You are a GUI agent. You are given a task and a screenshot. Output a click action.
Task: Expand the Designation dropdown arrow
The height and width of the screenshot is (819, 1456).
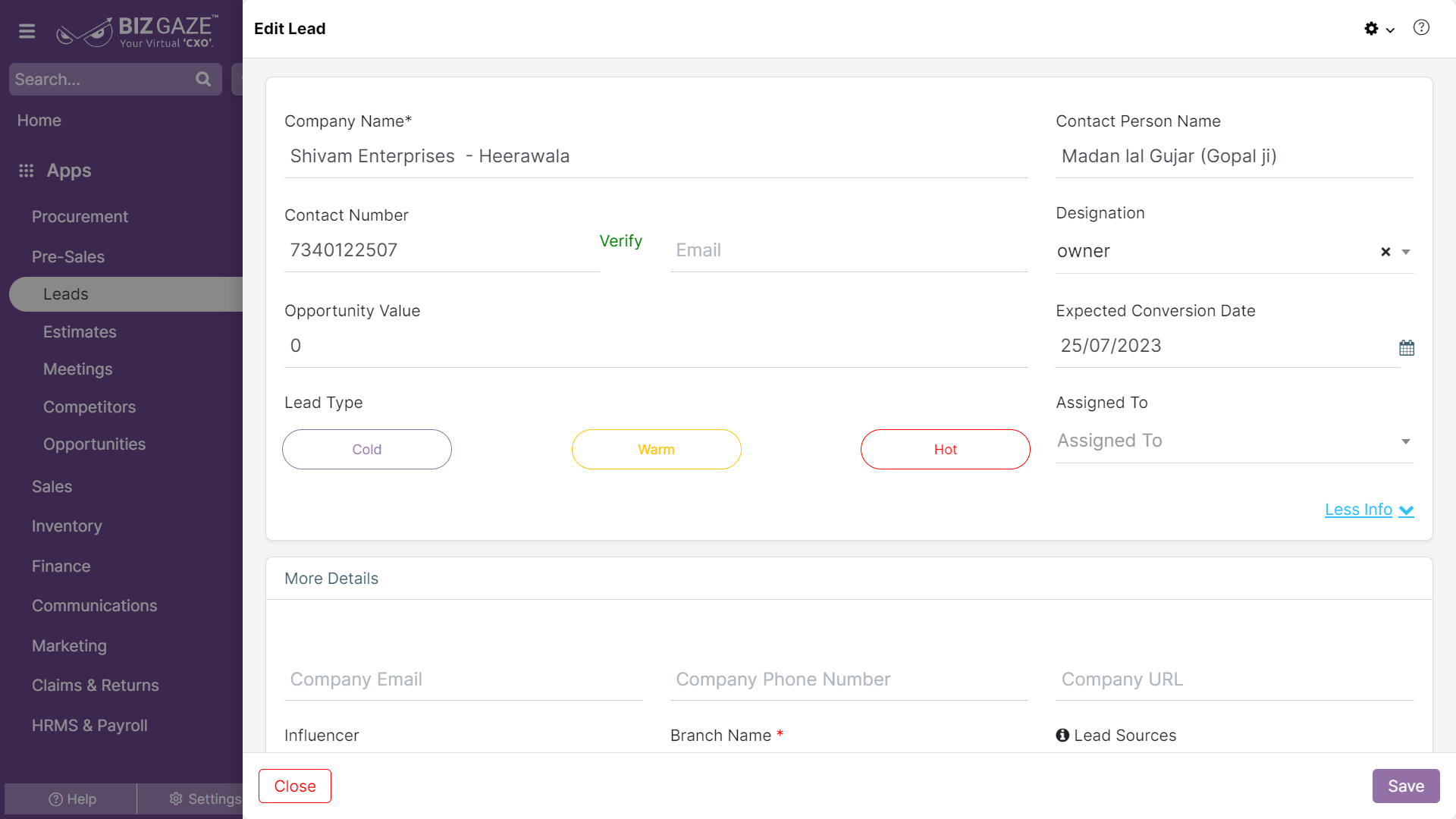pos(1406,252)
